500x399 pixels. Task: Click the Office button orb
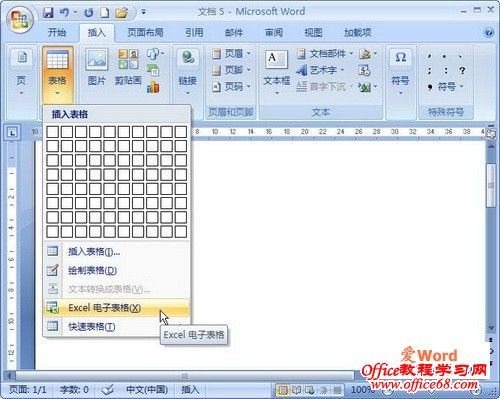tap(21, 20)
